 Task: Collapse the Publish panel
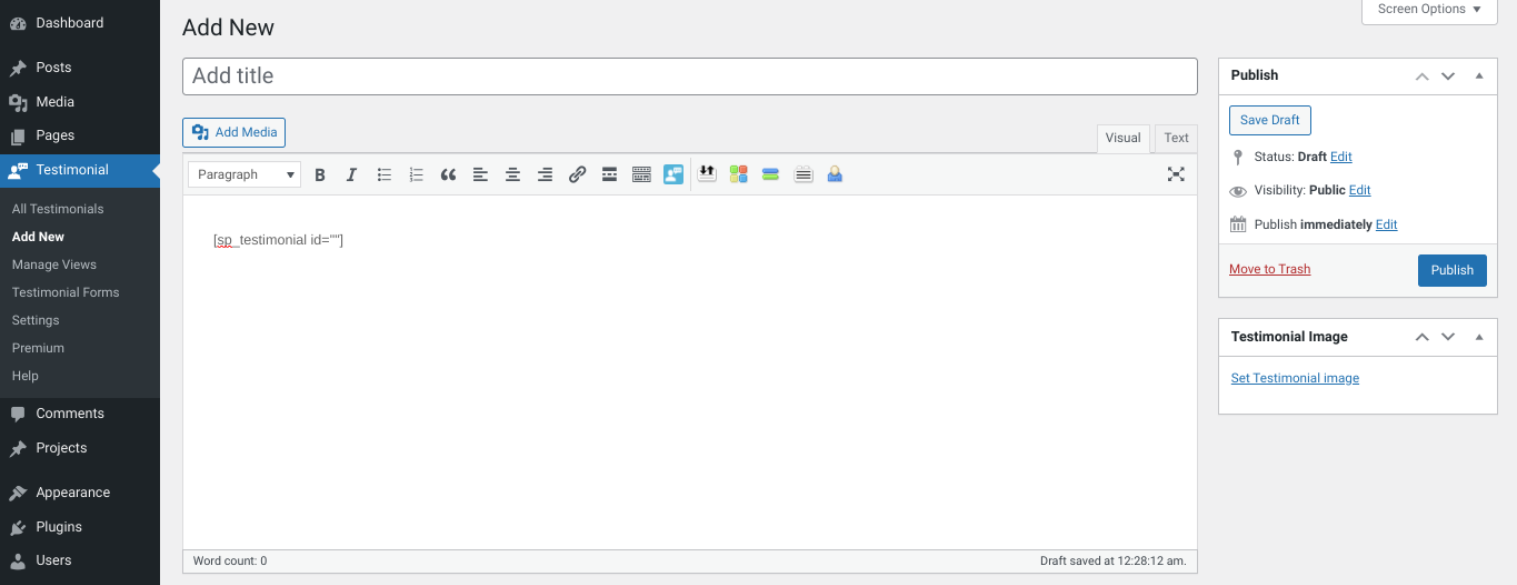point(1479,76)
